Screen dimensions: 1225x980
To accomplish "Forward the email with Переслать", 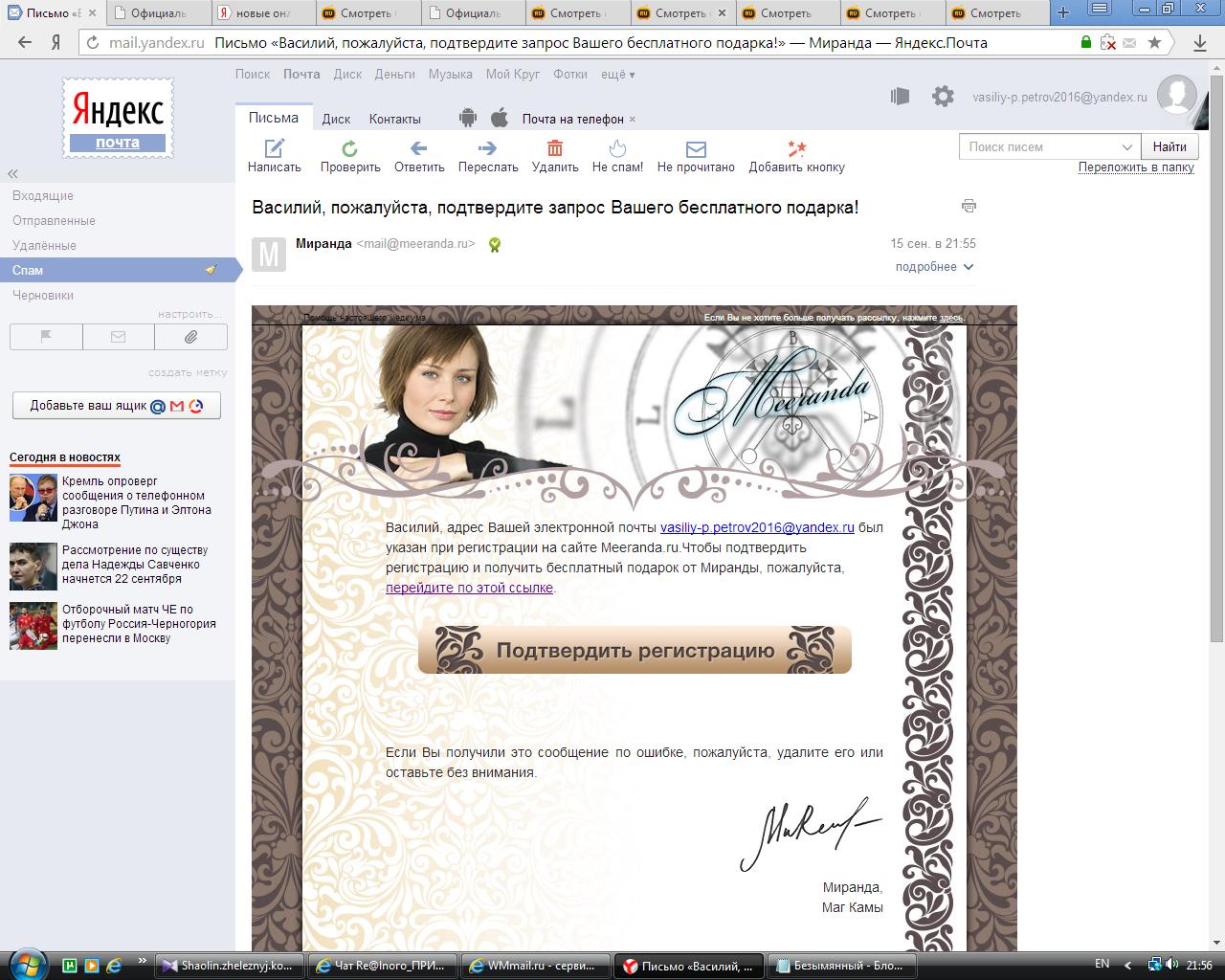I will pyautogui.click(x=488, y=156).
